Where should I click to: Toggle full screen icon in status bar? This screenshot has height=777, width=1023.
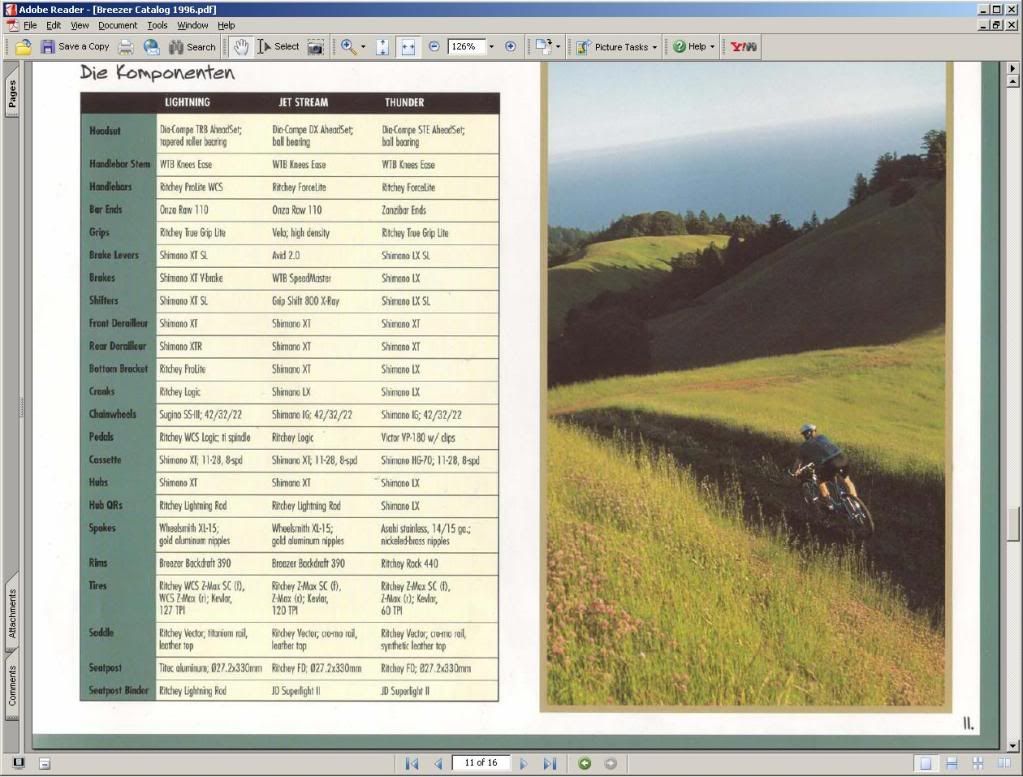[18, 763]
